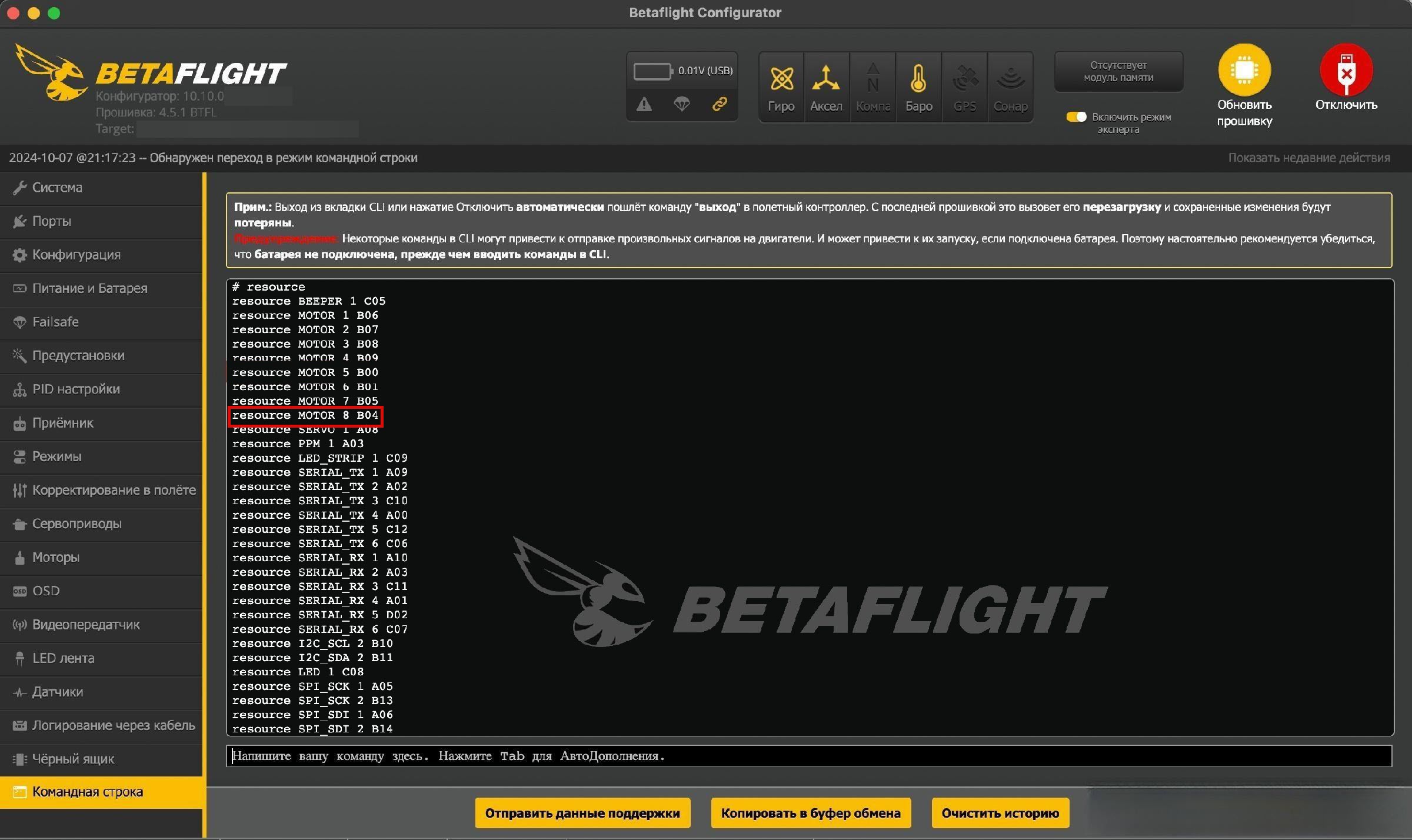Click the arming warning triangle icon

[x=644, y=105]
